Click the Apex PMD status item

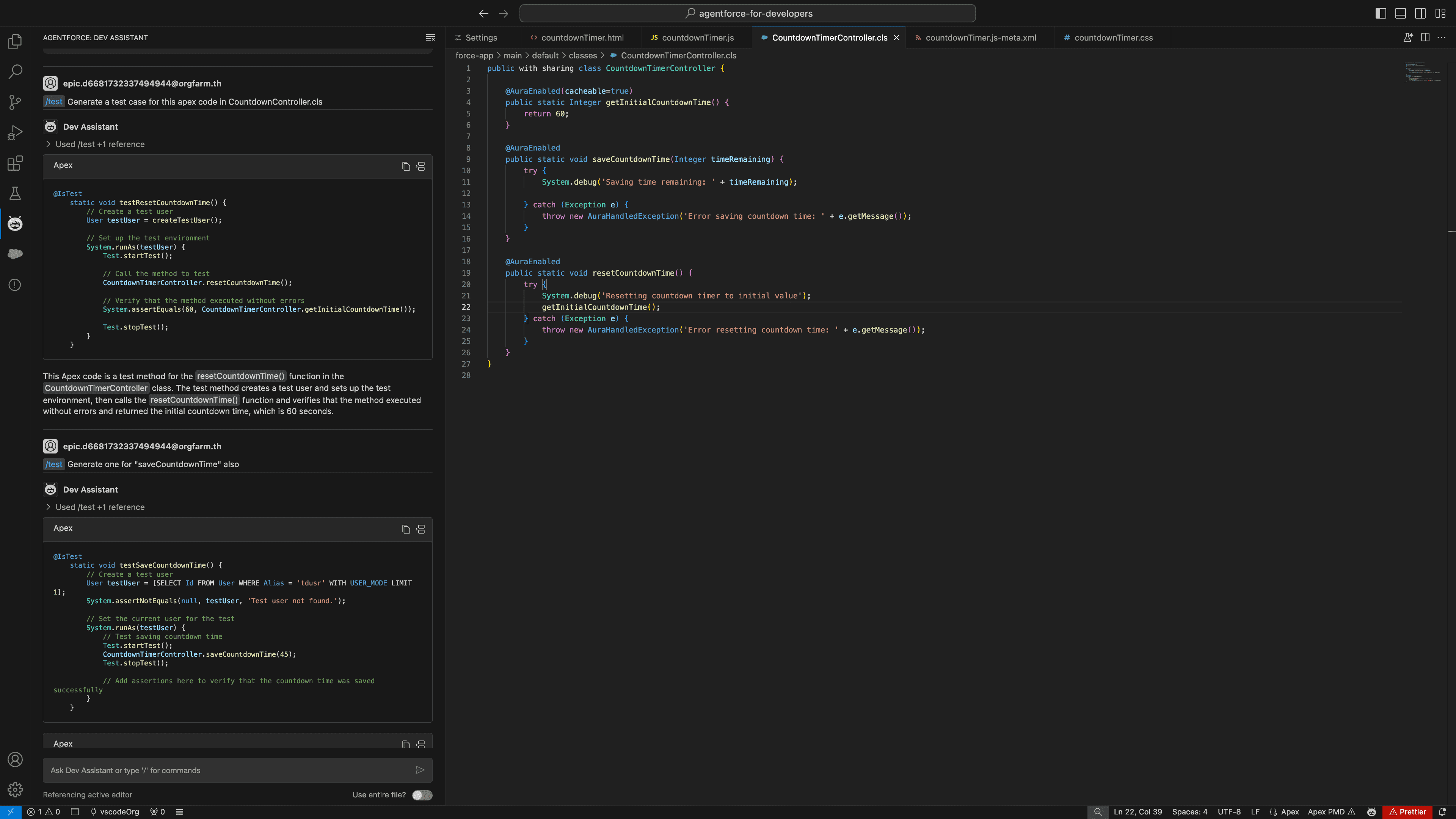(x=1332, y=812)
